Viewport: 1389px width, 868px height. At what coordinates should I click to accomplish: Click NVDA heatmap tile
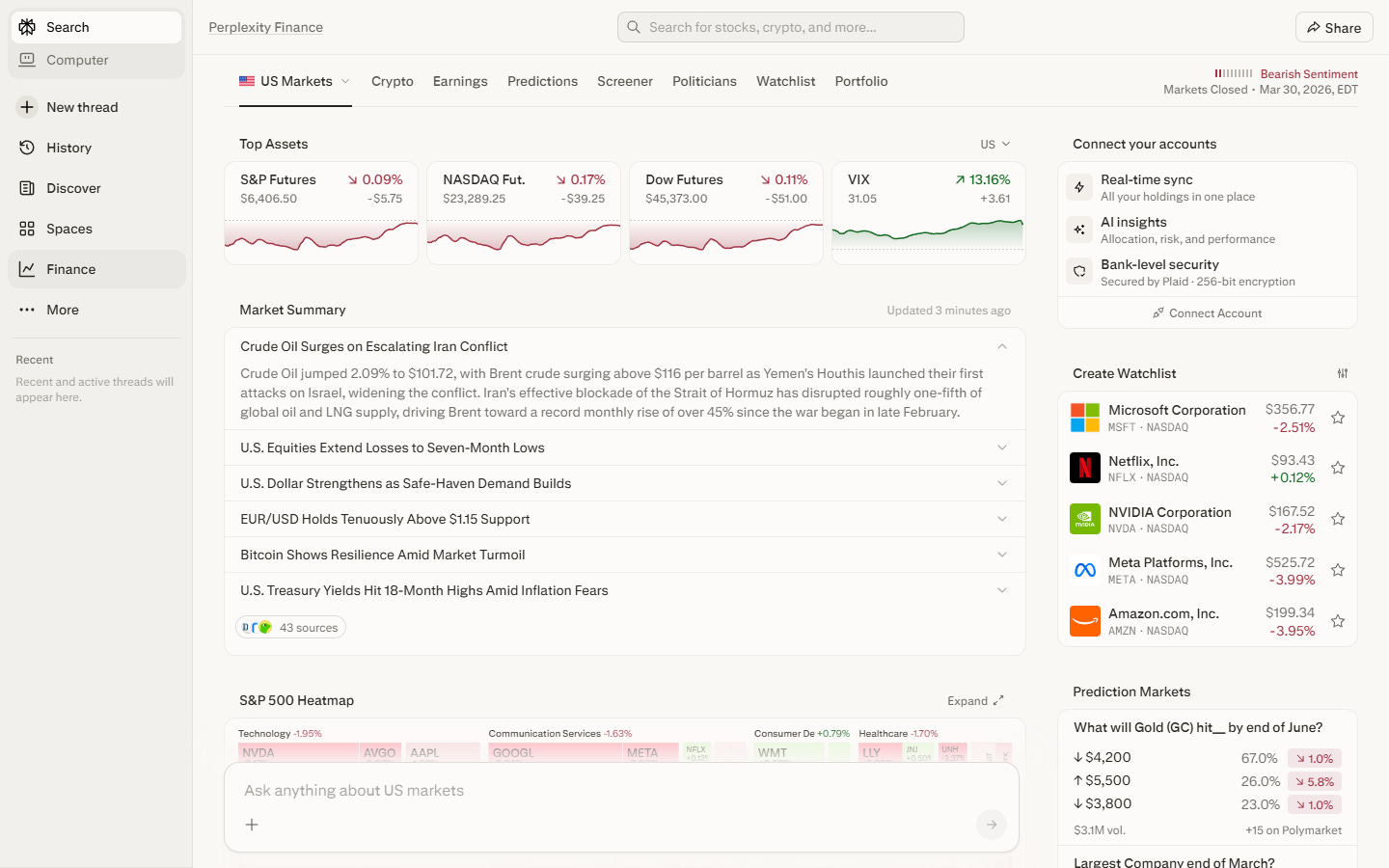(298, 752)
